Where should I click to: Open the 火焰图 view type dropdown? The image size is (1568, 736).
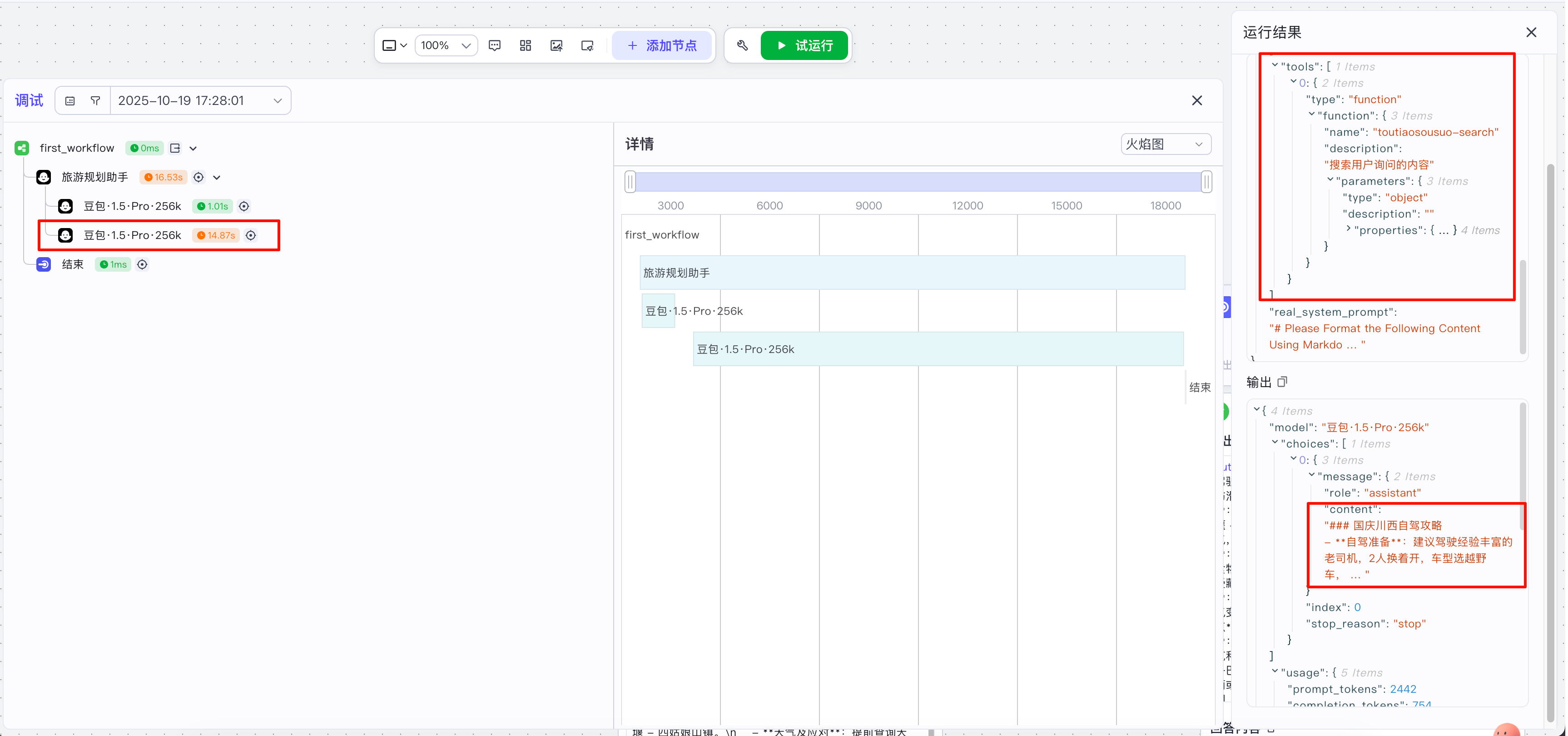(x=1165, y=144)
